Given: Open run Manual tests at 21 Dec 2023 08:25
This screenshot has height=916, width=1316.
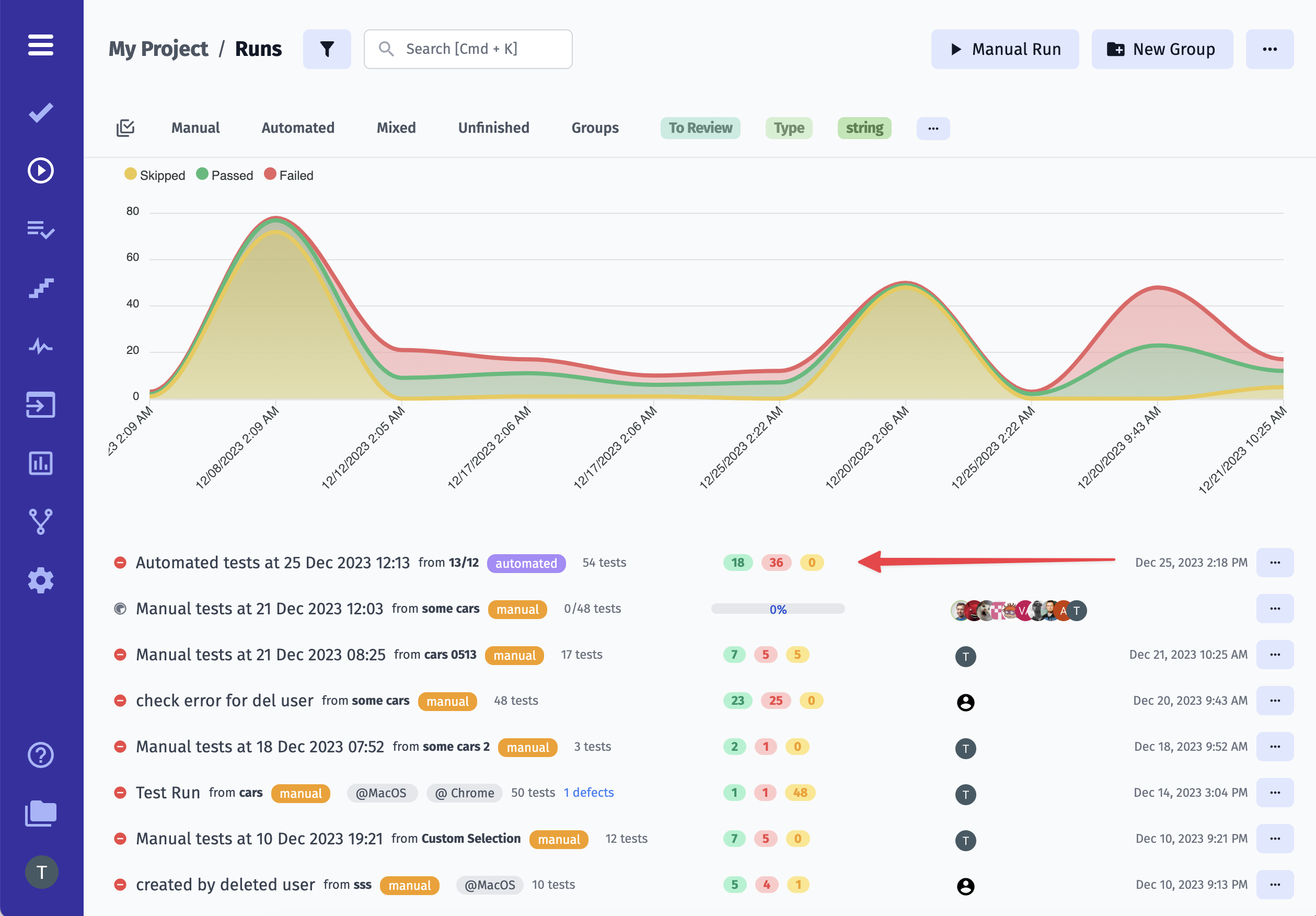Looking at the screenshot, I should click(261, 654).
